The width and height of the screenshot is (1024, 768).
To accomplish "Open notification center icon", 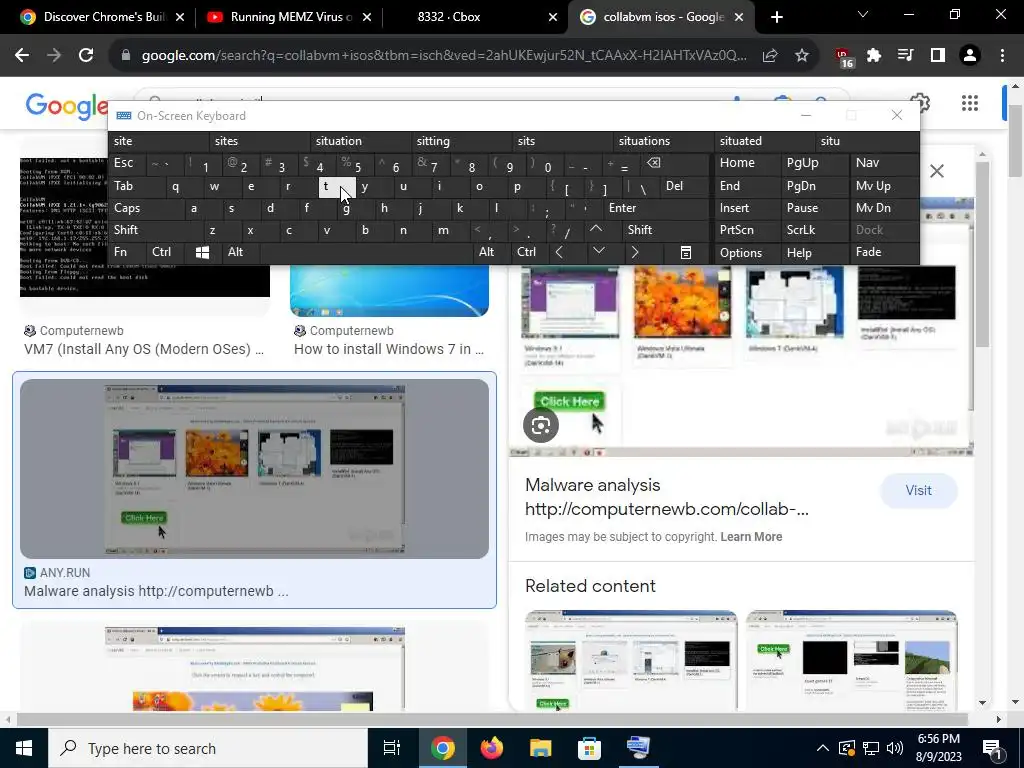I will click(992, 748).
